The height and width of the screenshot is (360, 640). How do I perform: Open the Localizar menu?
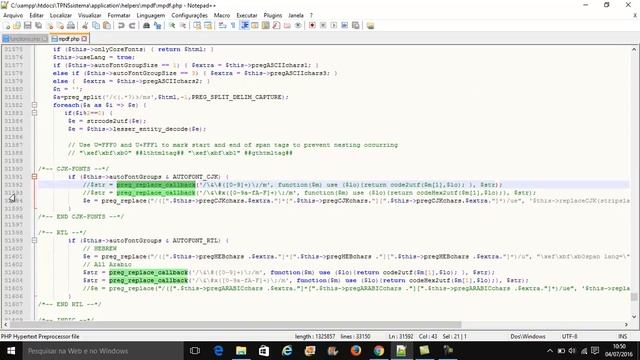(61, 15)
